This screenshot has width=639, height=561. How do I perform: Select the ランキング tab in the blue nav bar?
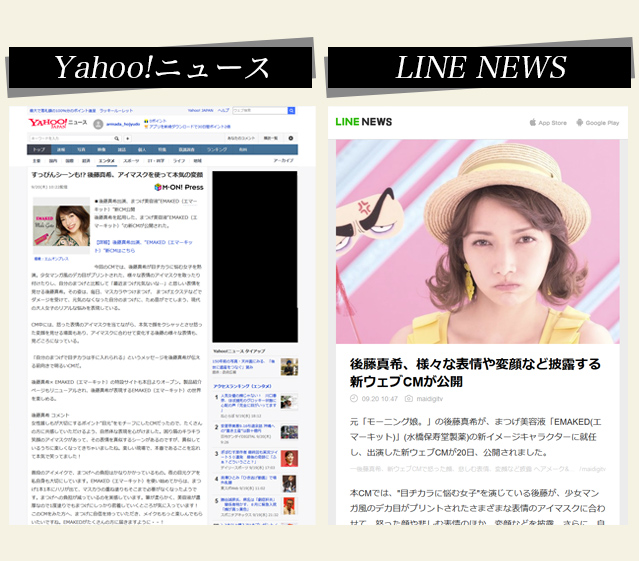tap(216, 150)
